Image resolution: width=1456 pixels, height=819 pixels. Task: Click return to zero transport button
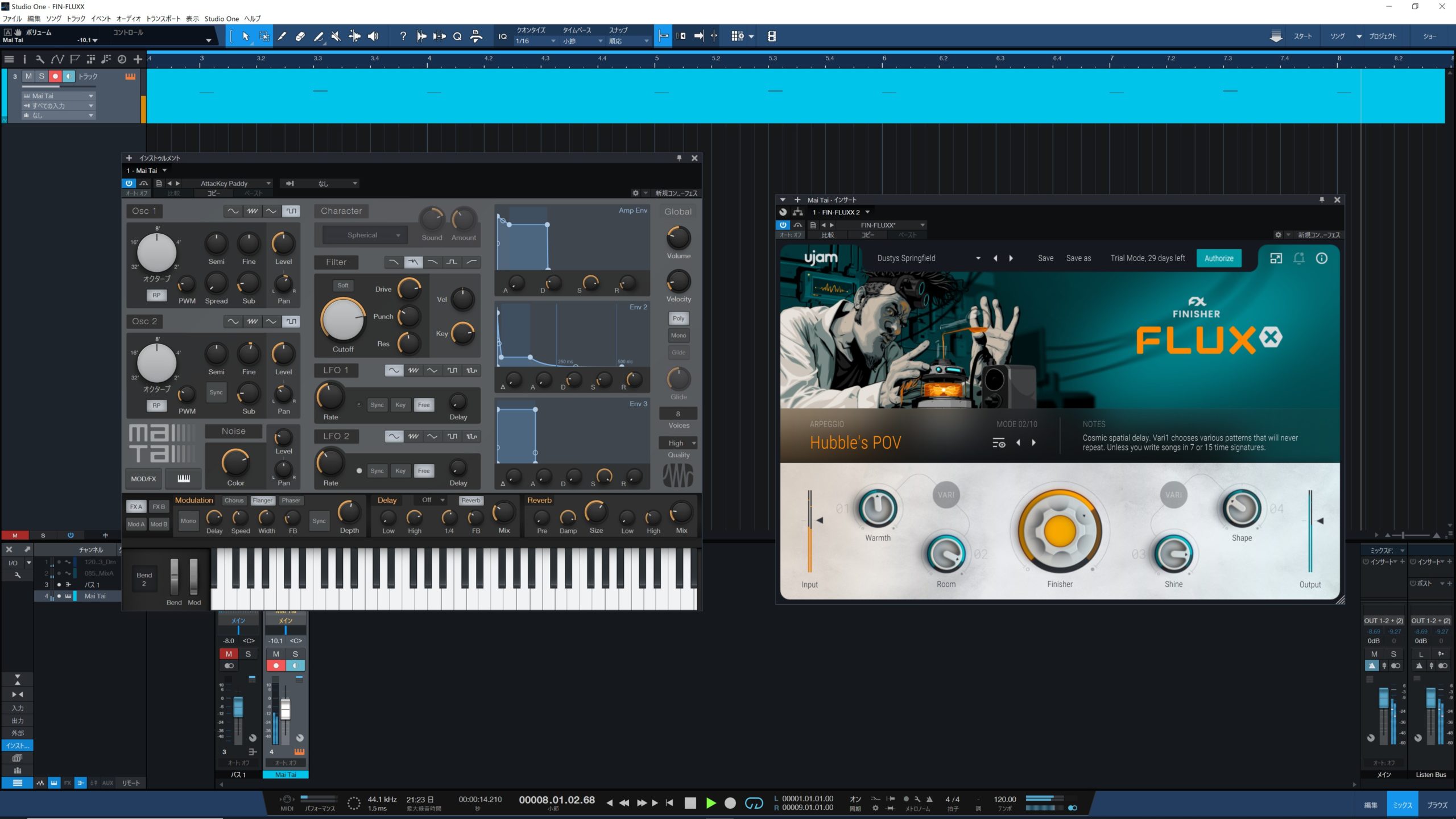pyautogui.click(x=669, y=803)
